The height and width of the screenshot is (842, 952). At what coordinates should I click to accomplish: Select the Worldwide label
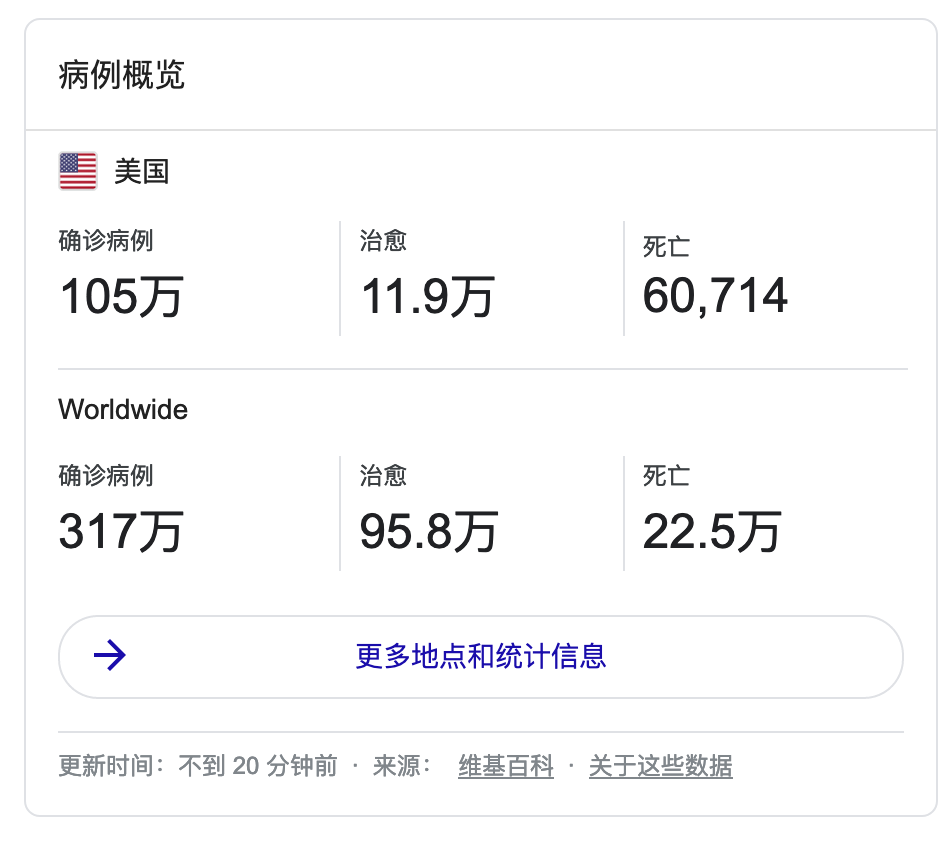coord(123,409)
